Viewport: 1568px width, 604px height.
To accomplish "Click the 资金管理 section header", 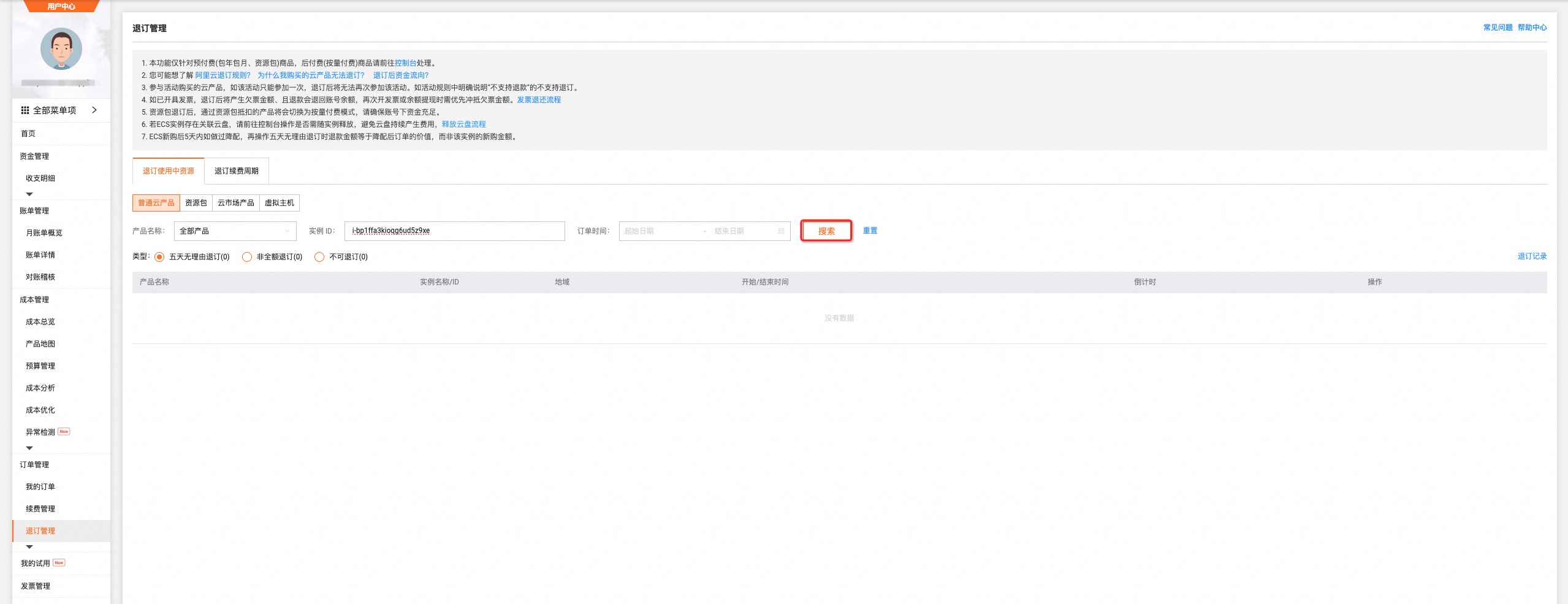I will coord(34,156).
